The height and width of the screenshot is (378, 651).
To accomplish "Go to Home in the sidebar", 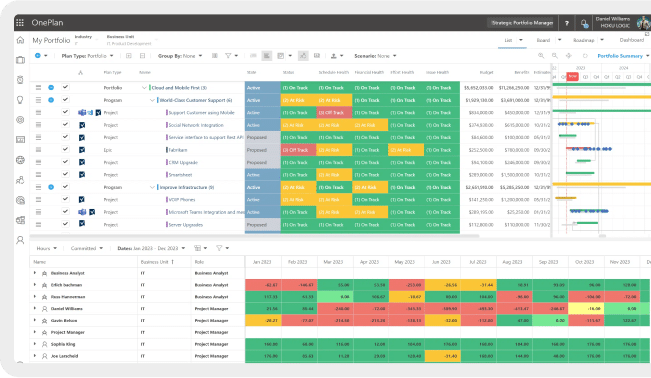I will click(20, 40).
